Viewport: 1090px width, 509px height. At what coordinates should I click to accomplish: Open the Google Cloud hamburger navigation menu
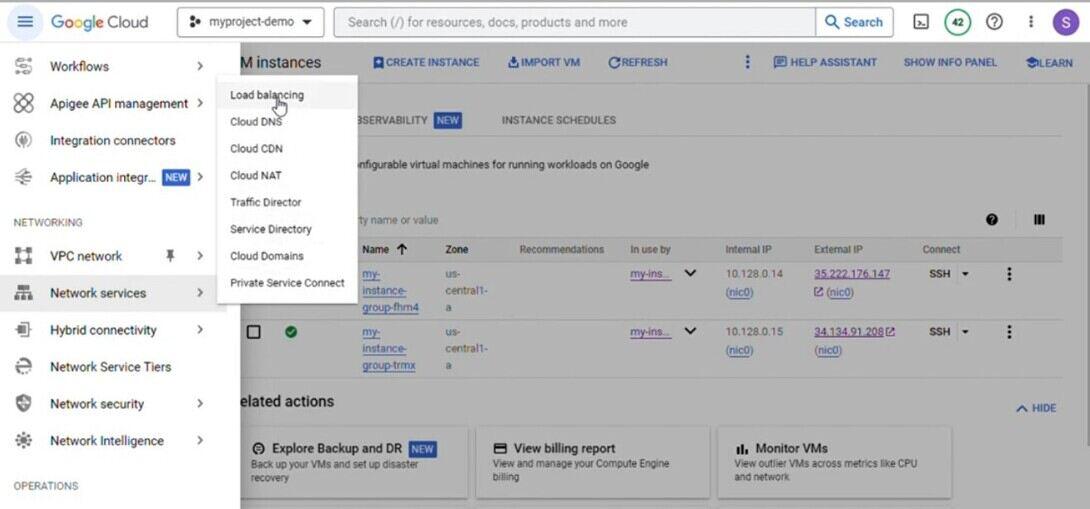coord(25,22)
